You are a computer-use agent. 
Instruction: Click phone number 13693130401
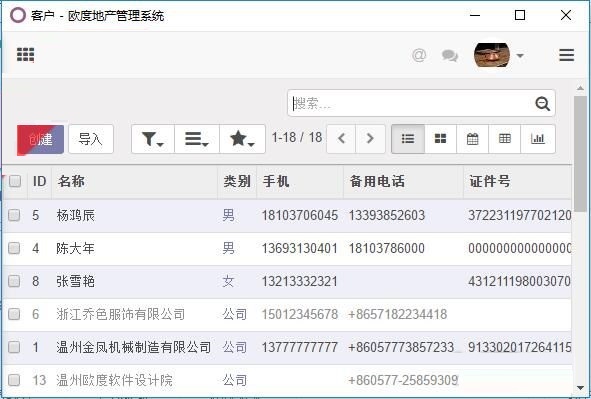[x=300, y=248]
